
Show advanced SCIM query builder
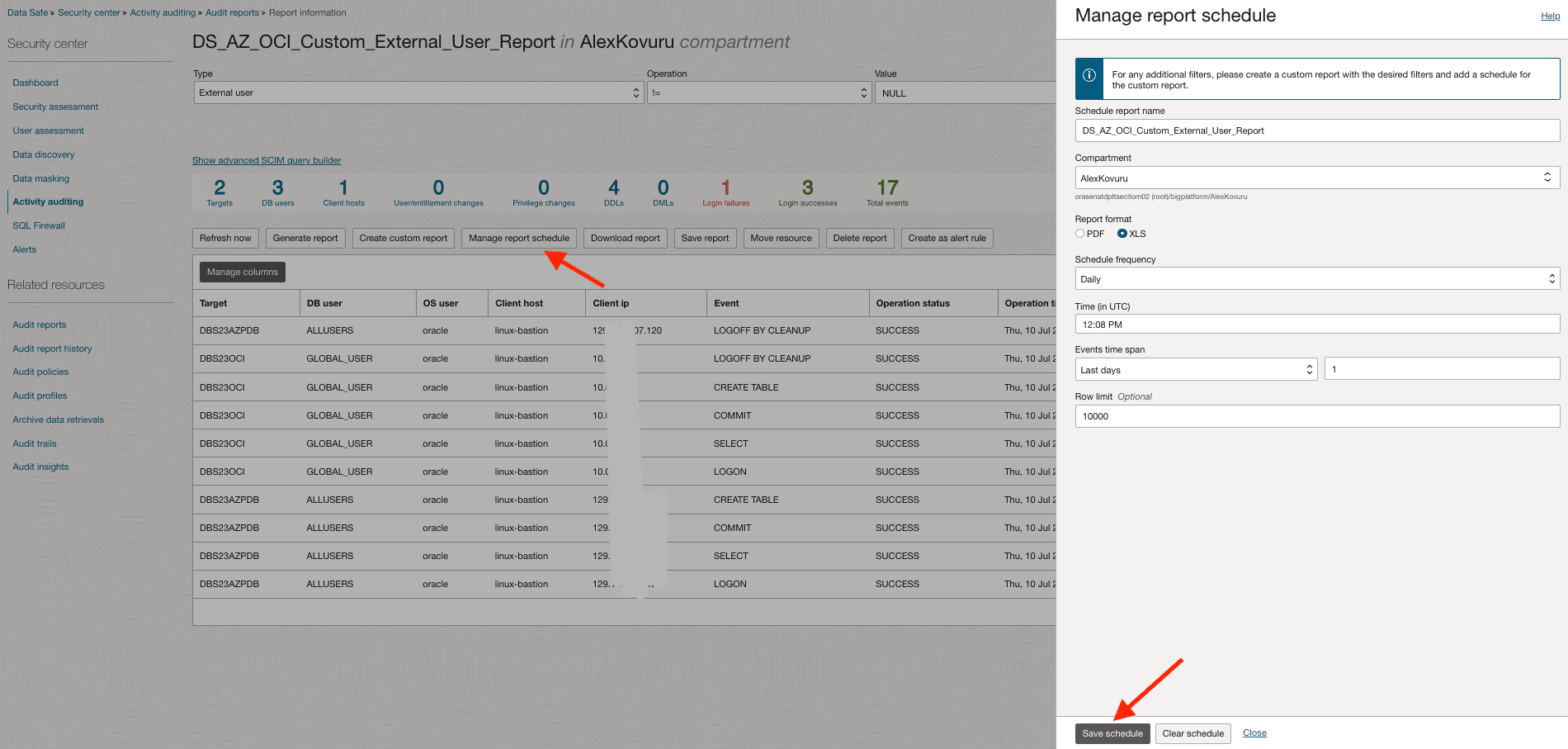point(266,160)
